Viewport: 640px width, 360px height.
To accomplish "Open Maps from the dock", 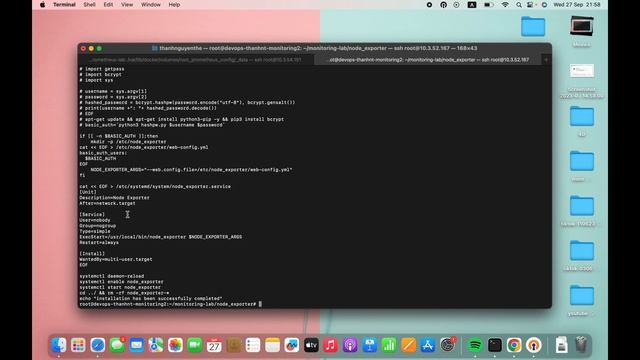I will pos(156,345).
